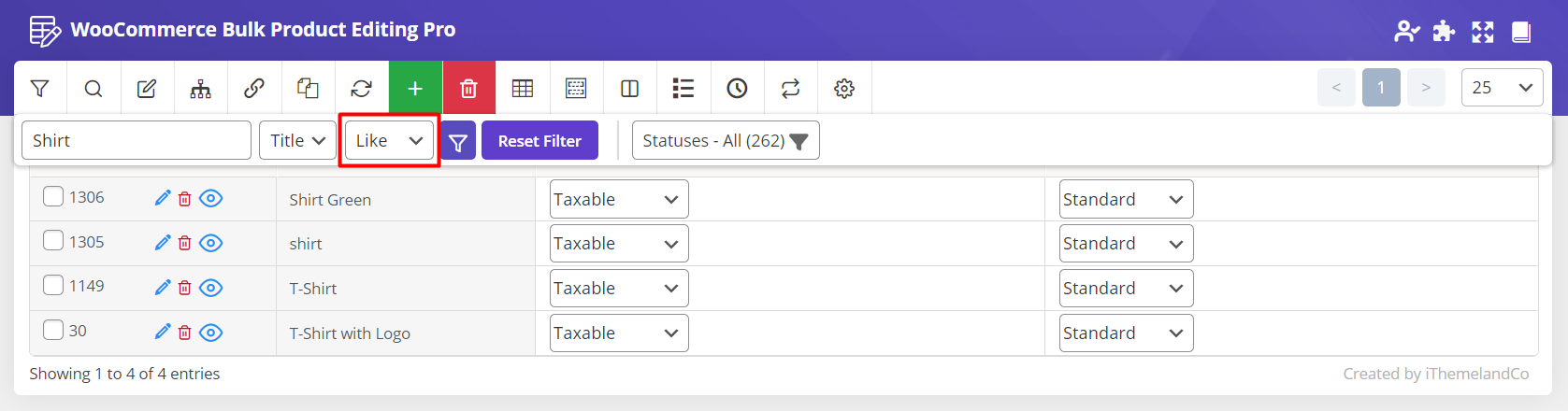Open Taxable dropdown for shirt row
Viewport: 1568px width, 411px height.
pos(619,244)
